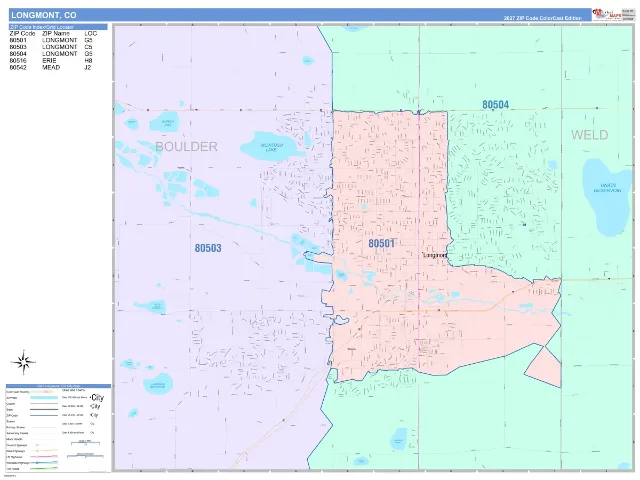Click the LONGMONT, CO map title

click(44, 15)
